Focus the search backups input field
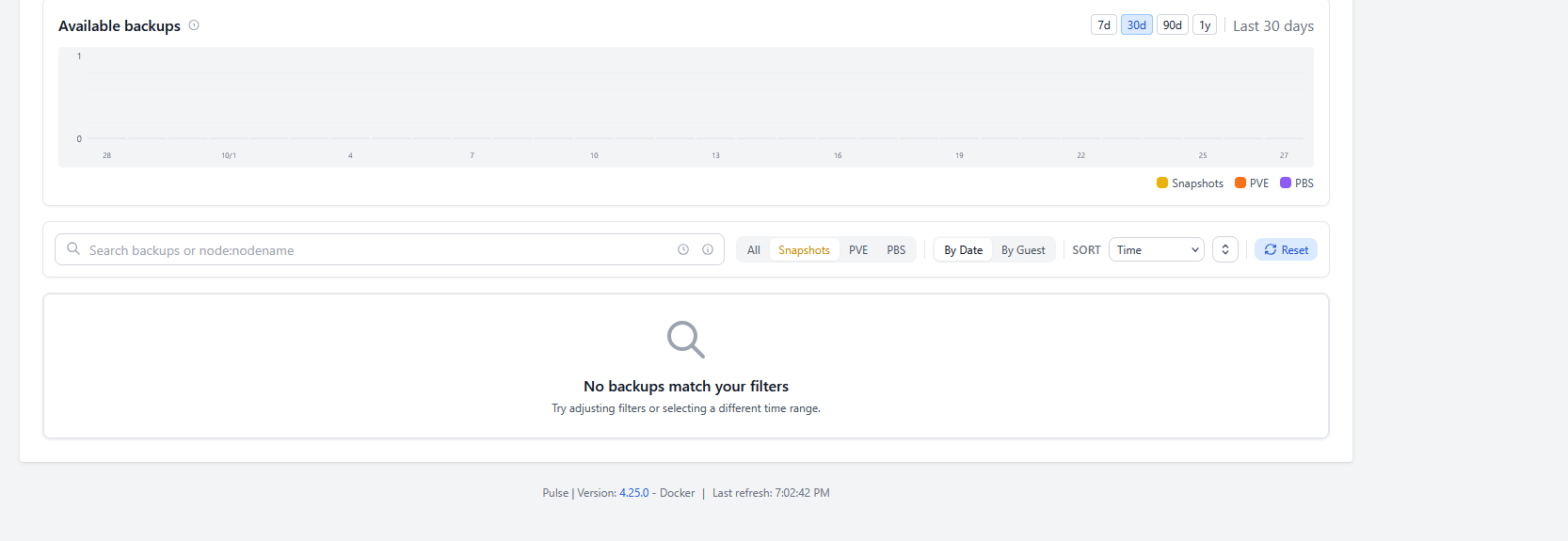This screenshot has width=1568, height=541. point(376,250)
